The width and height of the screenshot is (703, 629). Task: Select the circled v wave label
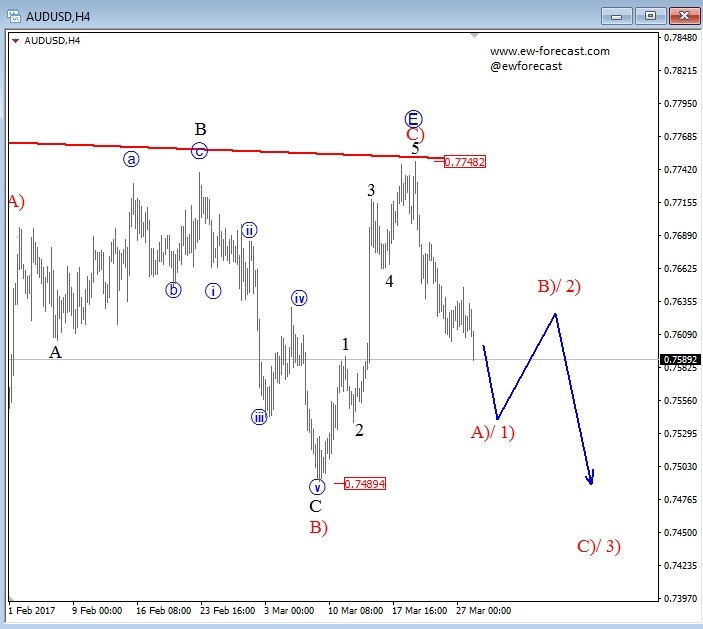click(317, 487)
